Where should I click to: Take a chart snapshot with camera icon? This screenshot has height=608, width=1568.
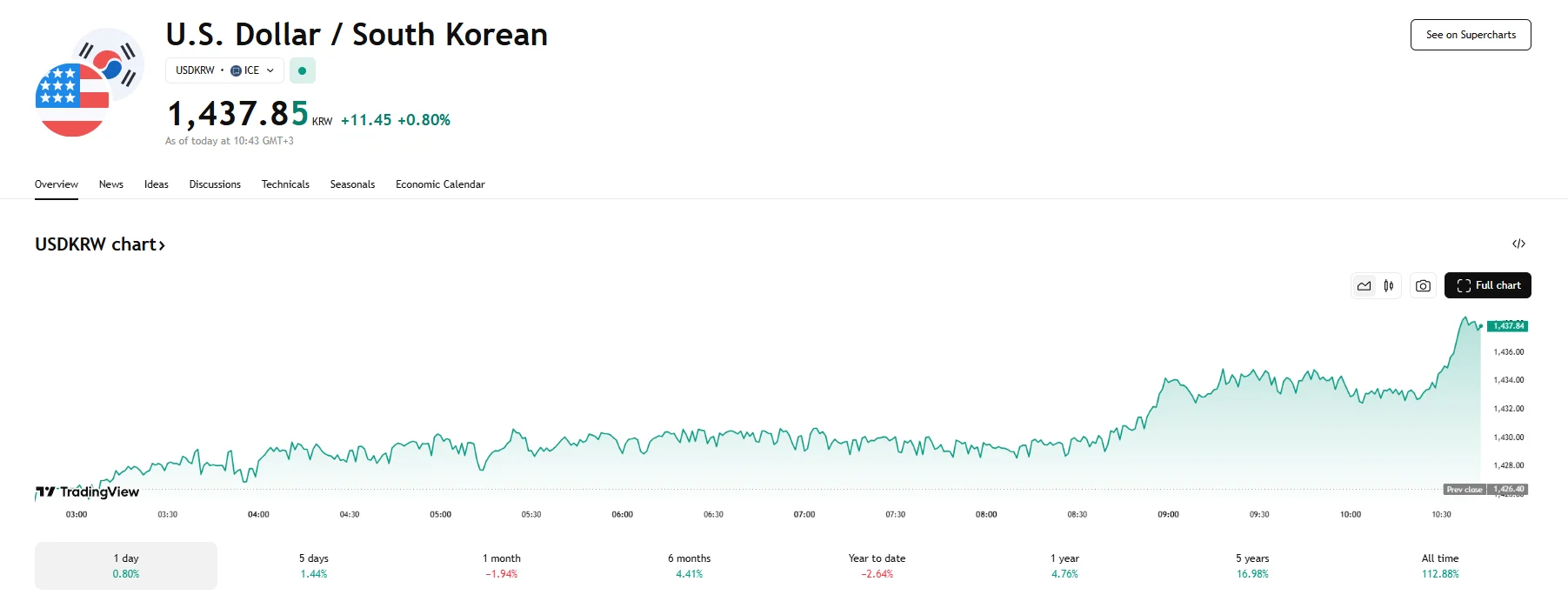click(1423, 285)
